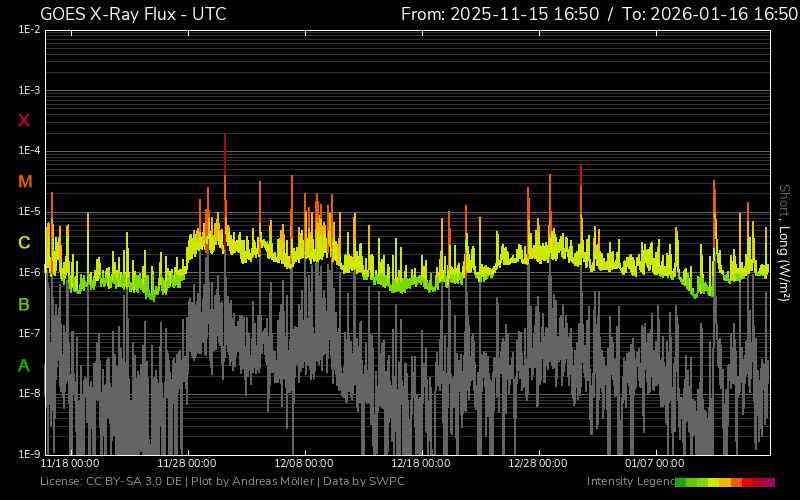Click the 11/18 00:00 time axis label
800x500 pixels.
click(70, 464)
